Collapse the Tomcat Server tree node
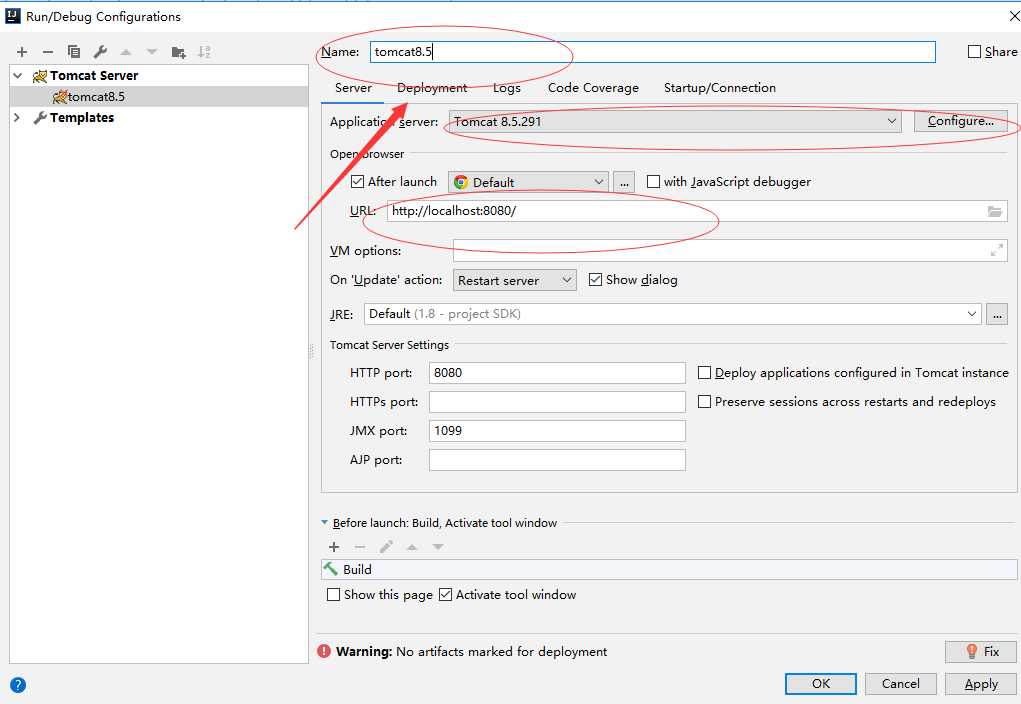This screenshot has width=1021, height=704. pyautogui.click(x=18, y=76)
